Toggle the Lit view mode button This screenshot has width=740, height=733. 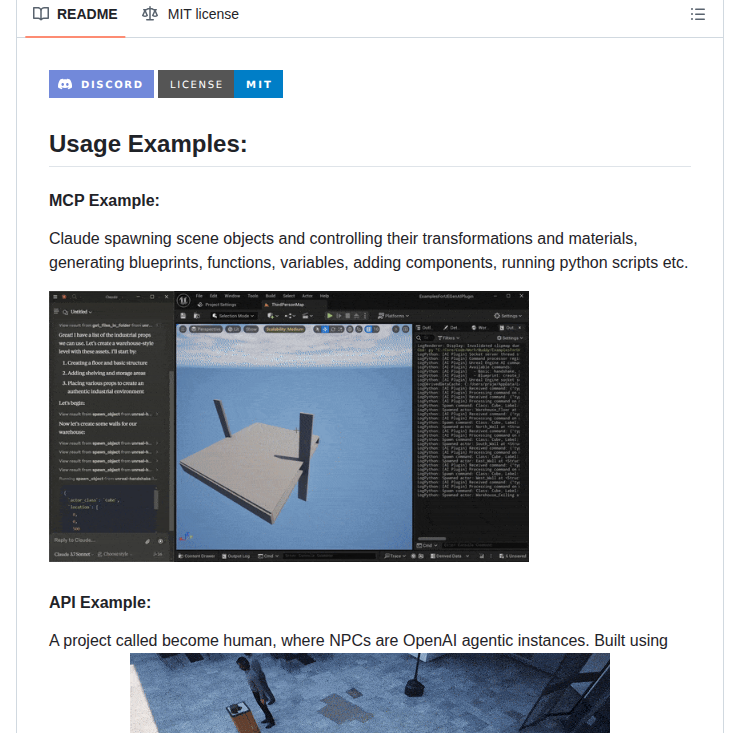pos(236,328)
